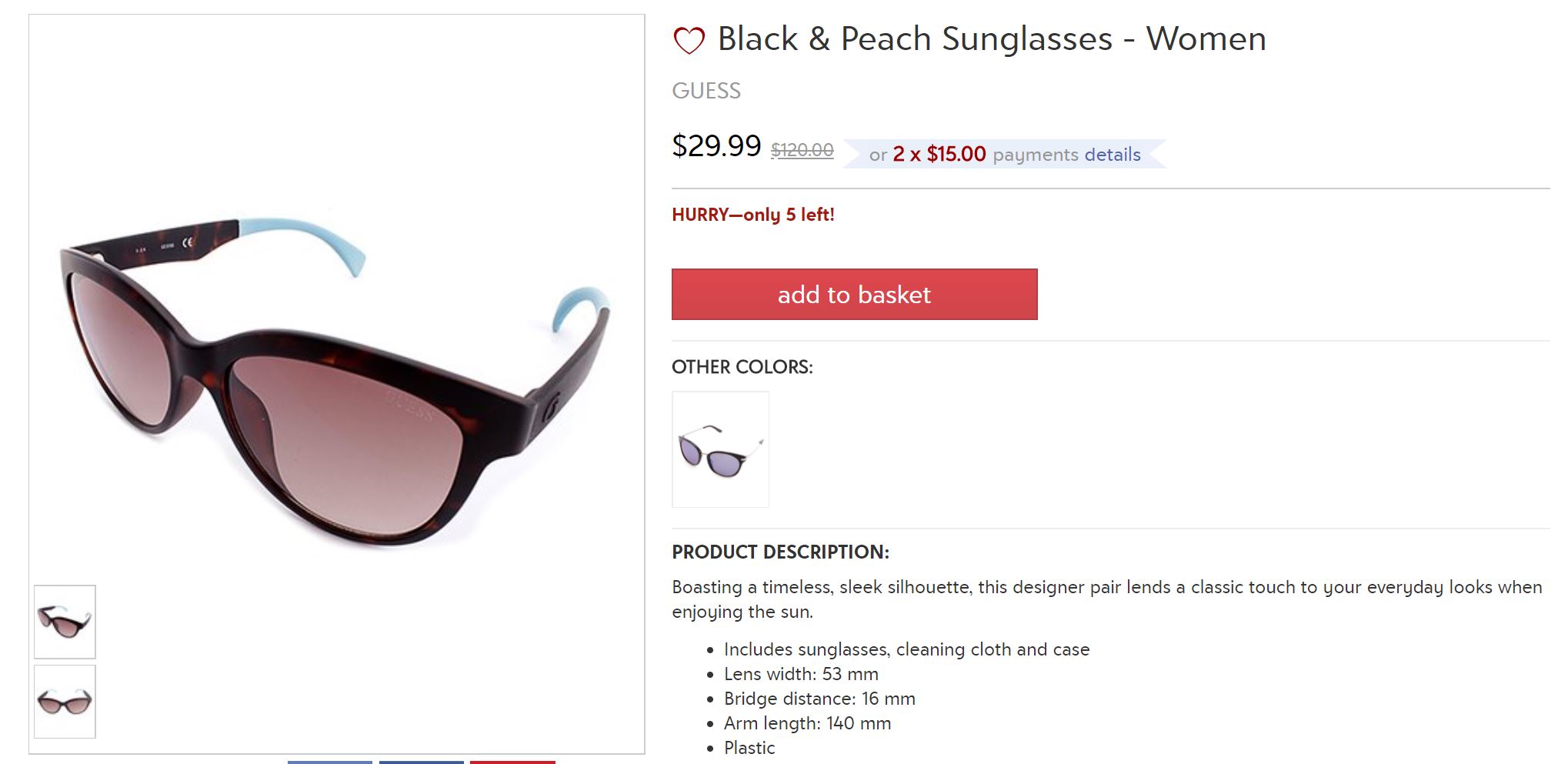The height and width of the screenshot is (764, 1568).
Task: Click the HURRY only 5 left notice
Action: point(752,215)
